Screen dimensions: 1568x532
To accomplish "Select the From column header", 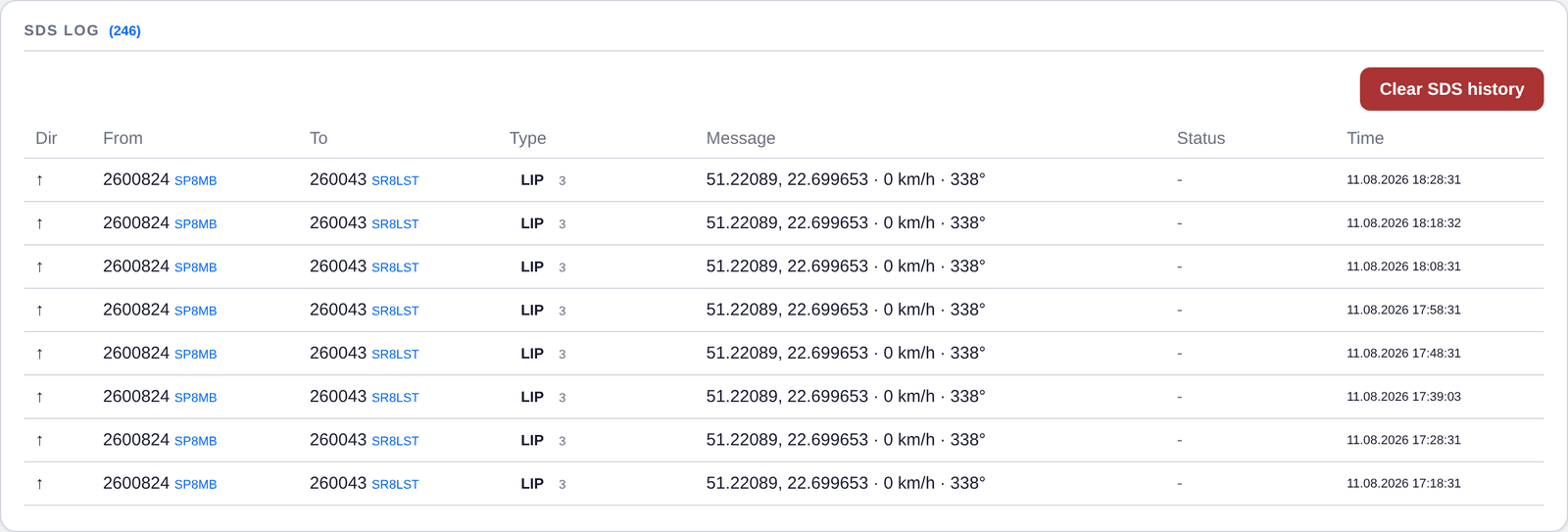I will (122, 138).
